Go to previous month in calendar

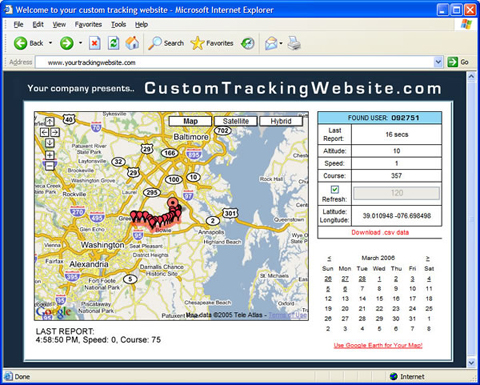(329, 258)
